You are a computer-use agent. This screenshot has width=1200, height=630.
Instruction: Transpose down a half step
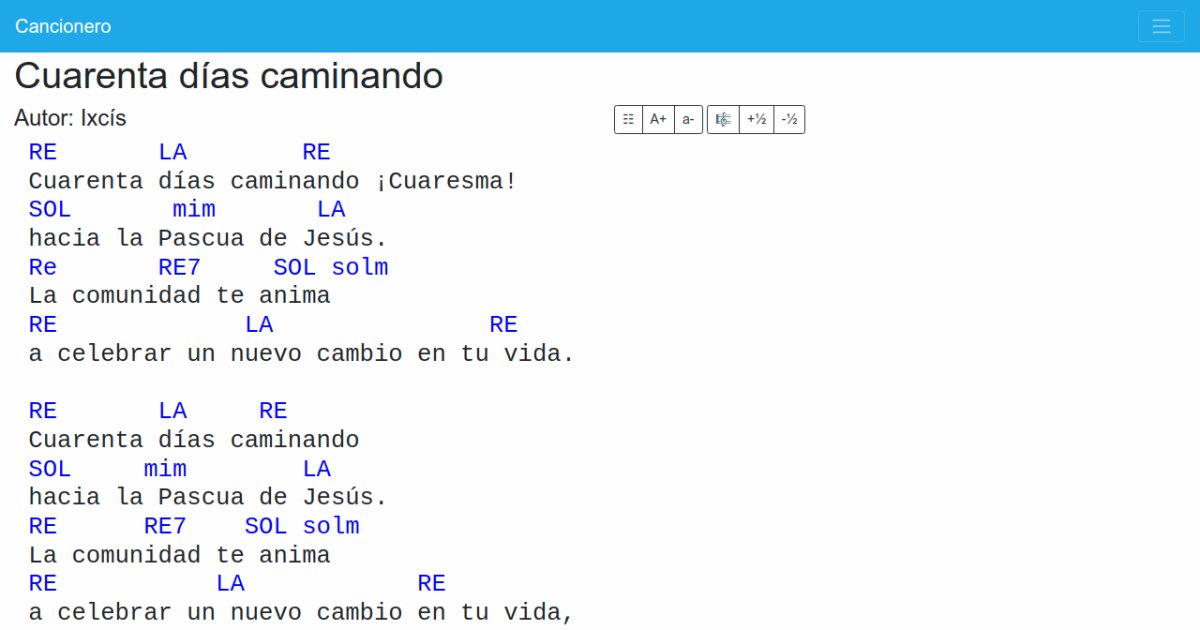789,120
